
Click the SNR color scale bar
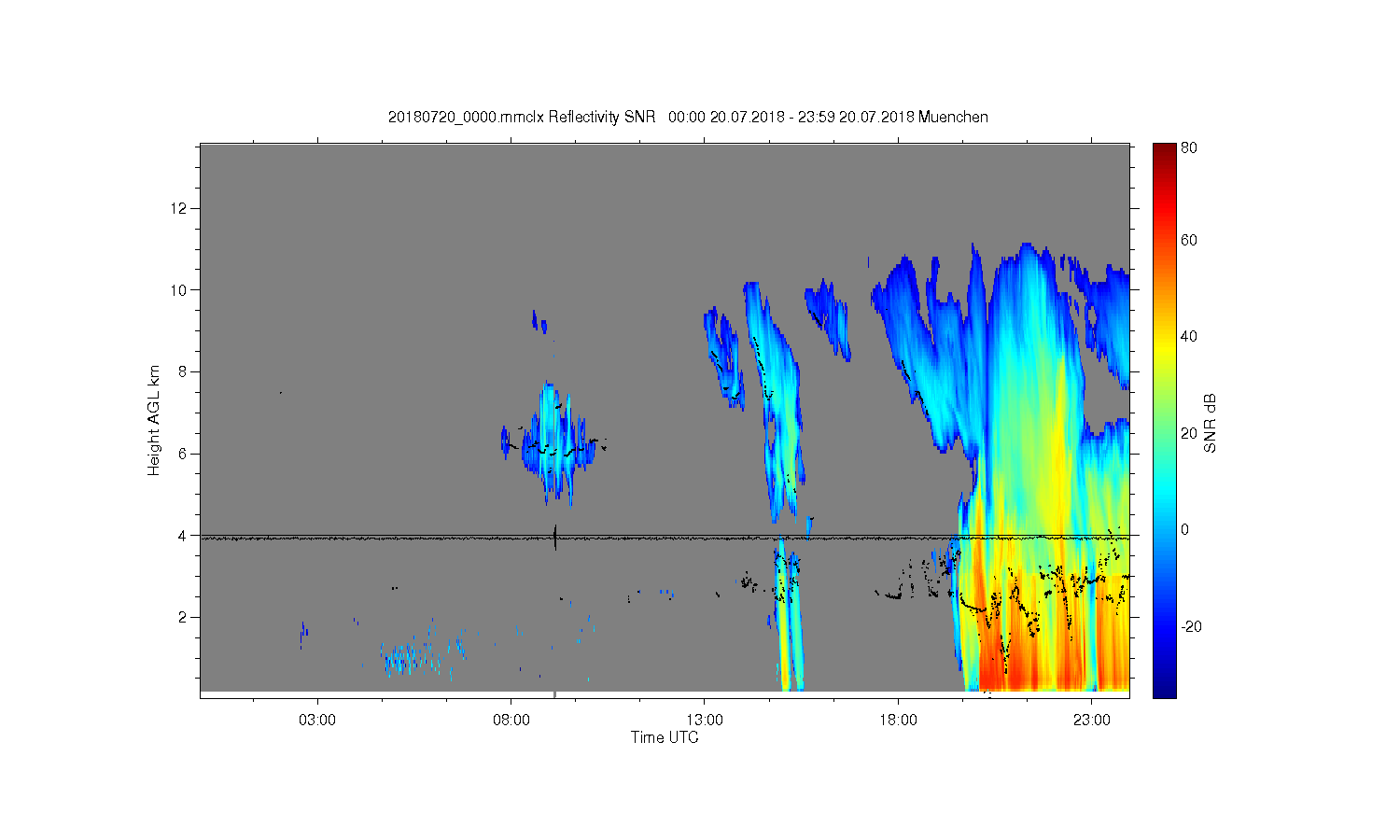tap(1164, 420)
